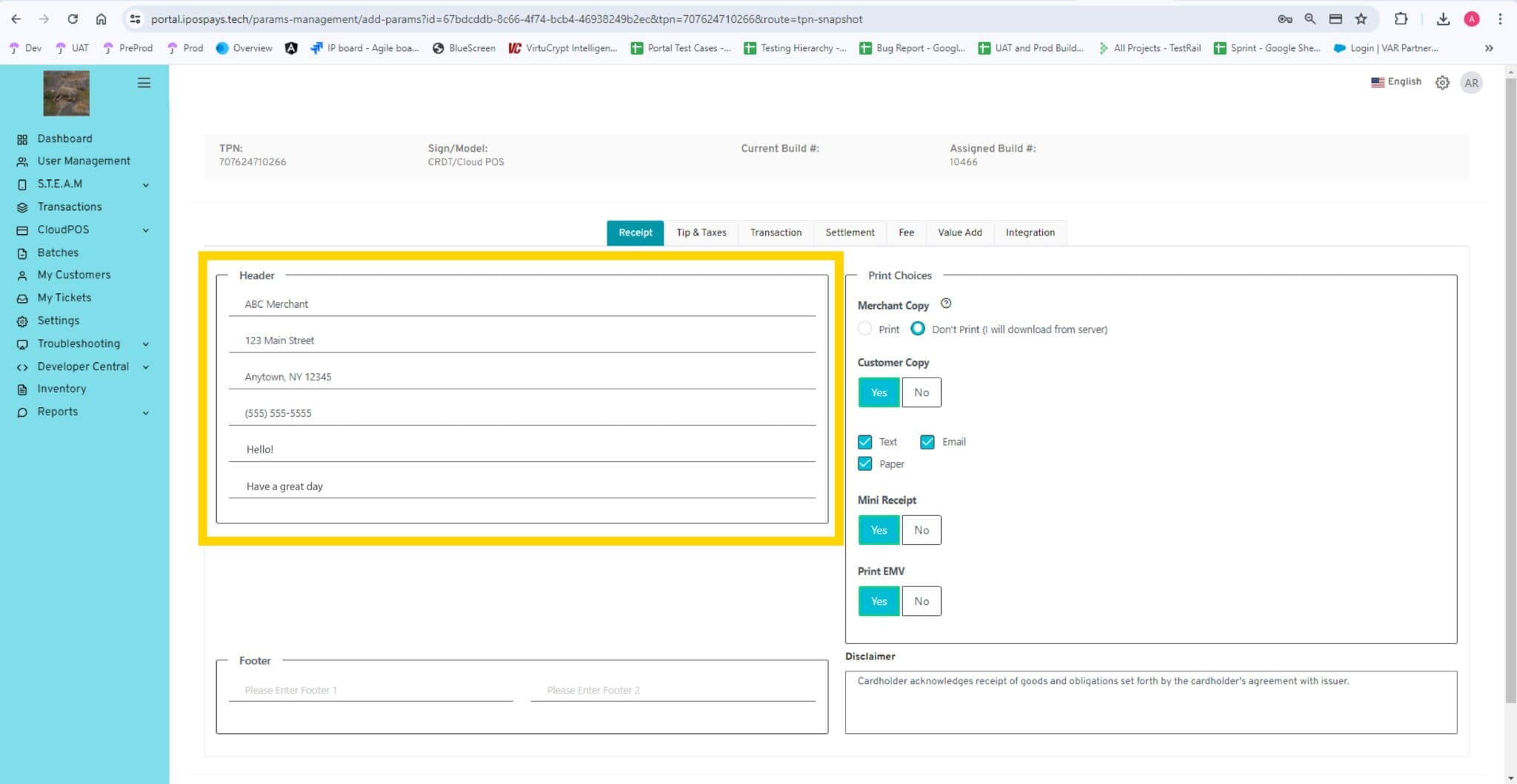Viewport: 1517px width, 784px height.
Task: Expand the Developer Central sidebar menu
Action: 146,367
